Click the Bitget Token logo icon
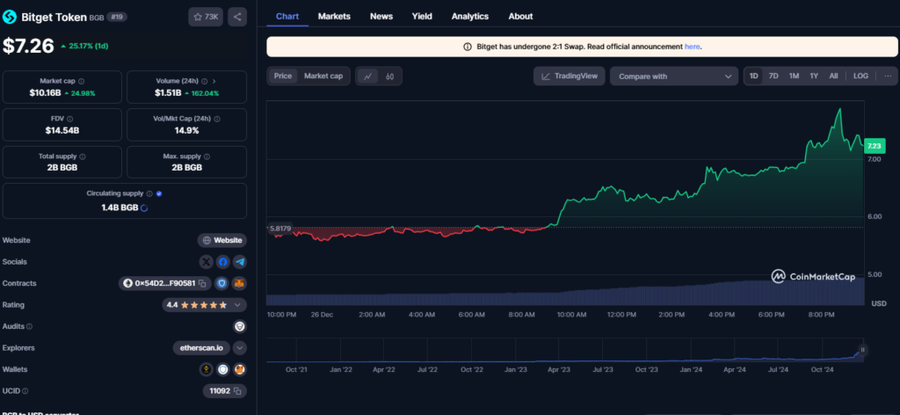The width and height of the screenshot is (900, 415). (10, 17)
